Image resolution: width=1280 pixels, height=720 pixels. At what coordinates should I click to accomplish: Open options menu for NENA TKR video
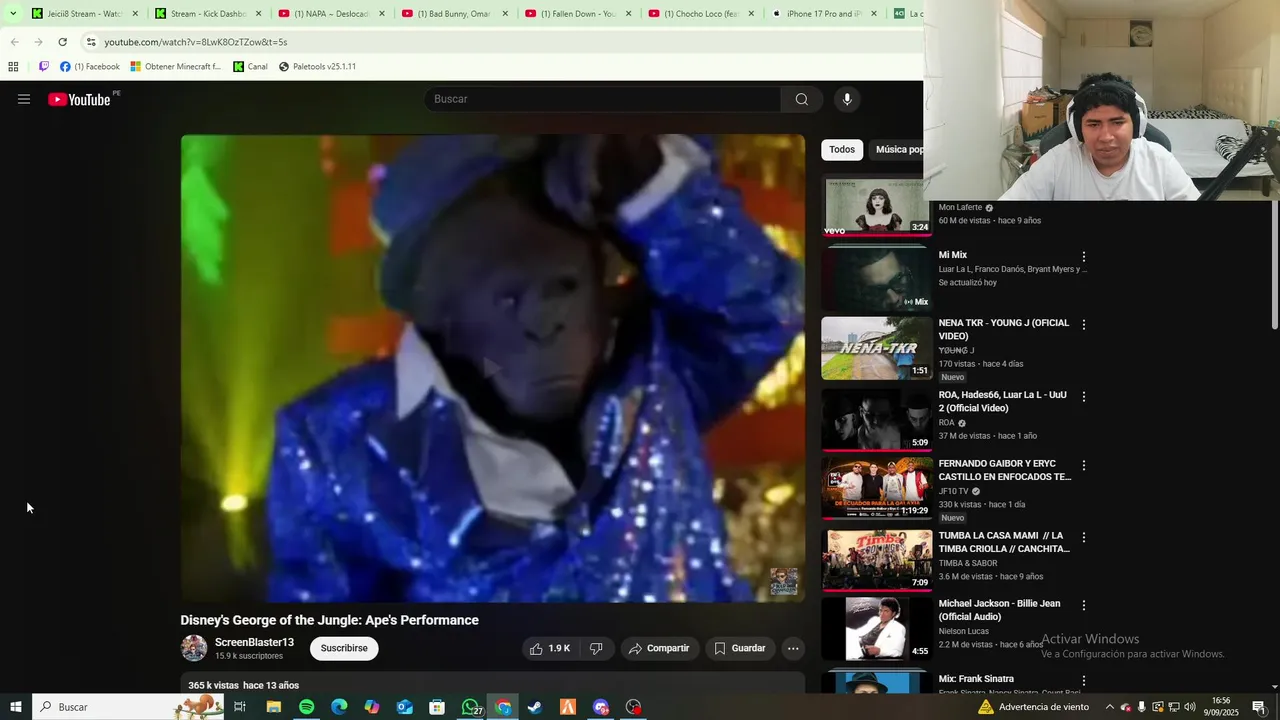[x=1083, y=325]
